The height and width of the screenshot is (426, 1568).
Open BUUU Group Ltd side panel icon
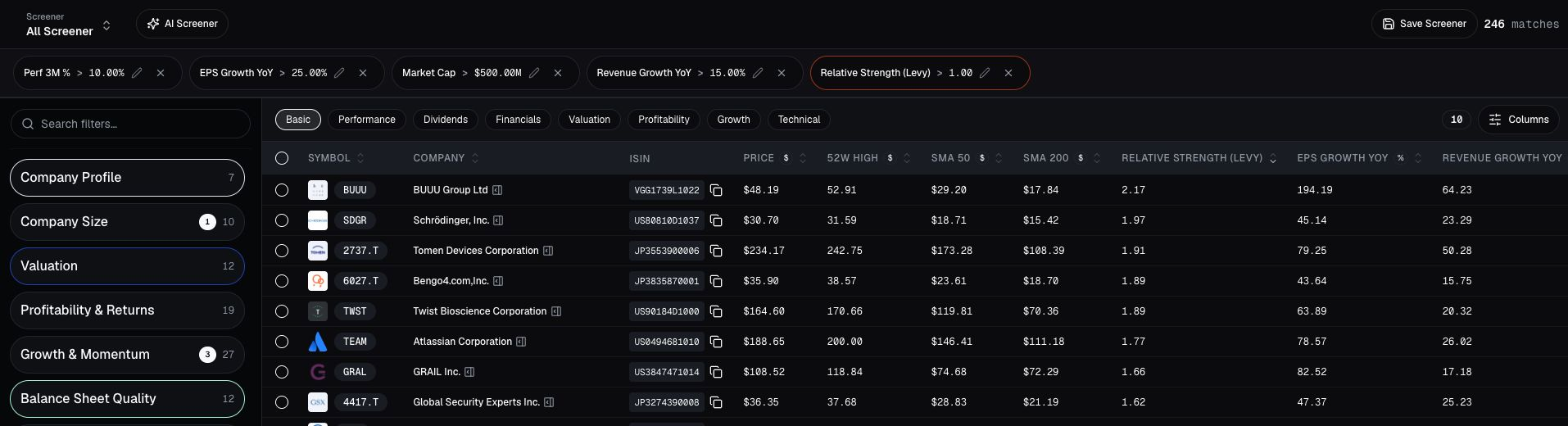[497, 190]
